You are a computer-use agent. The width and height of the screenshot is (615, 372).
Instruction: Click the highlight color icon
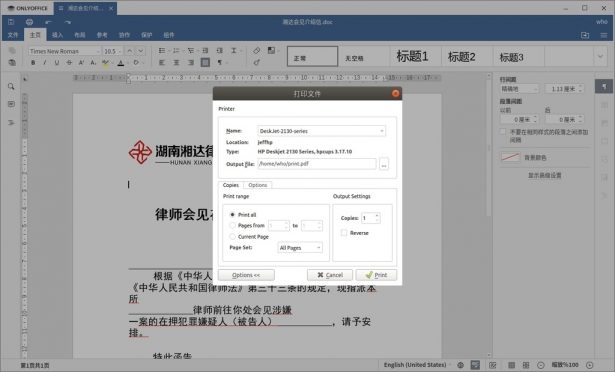105,63
